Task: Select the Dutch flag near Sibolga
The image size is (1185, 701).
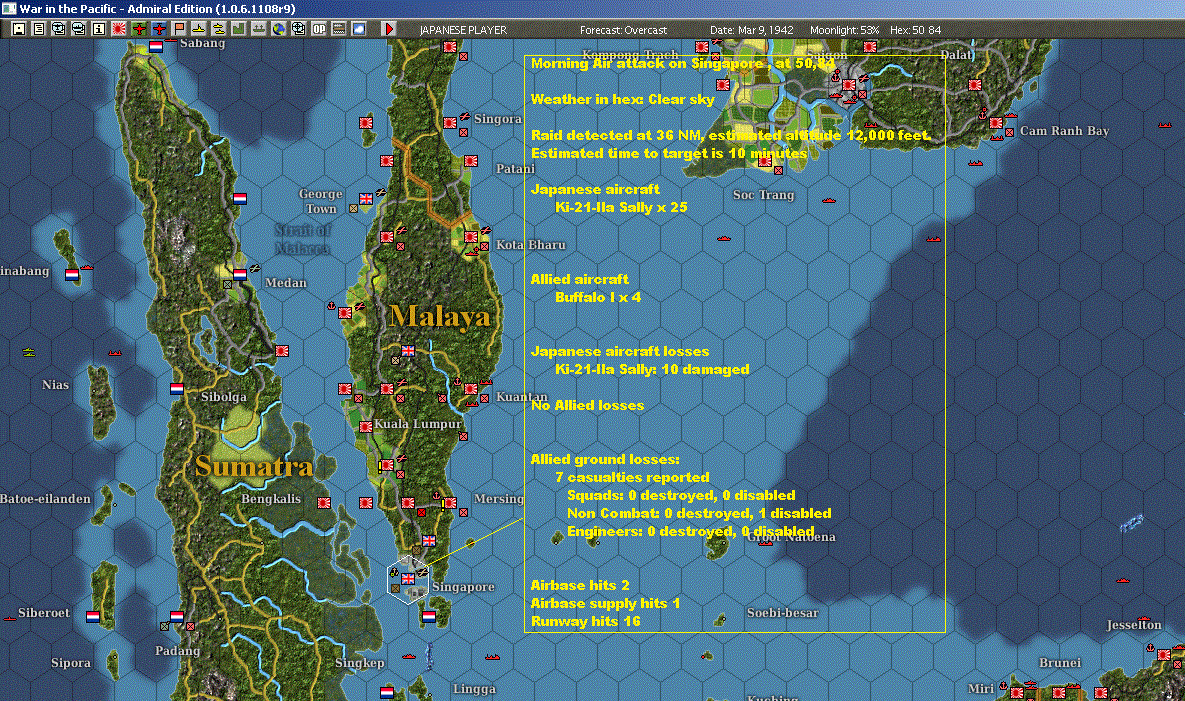Action: coord(177,389)
